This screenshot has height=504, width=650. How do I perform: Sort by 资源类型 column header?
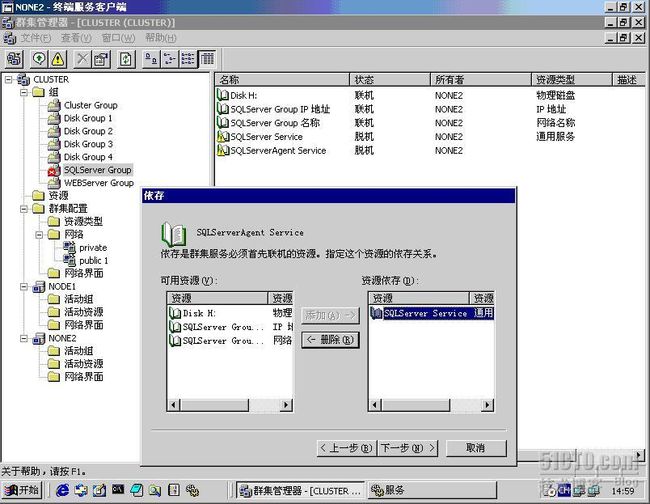[x=572, y=80]
